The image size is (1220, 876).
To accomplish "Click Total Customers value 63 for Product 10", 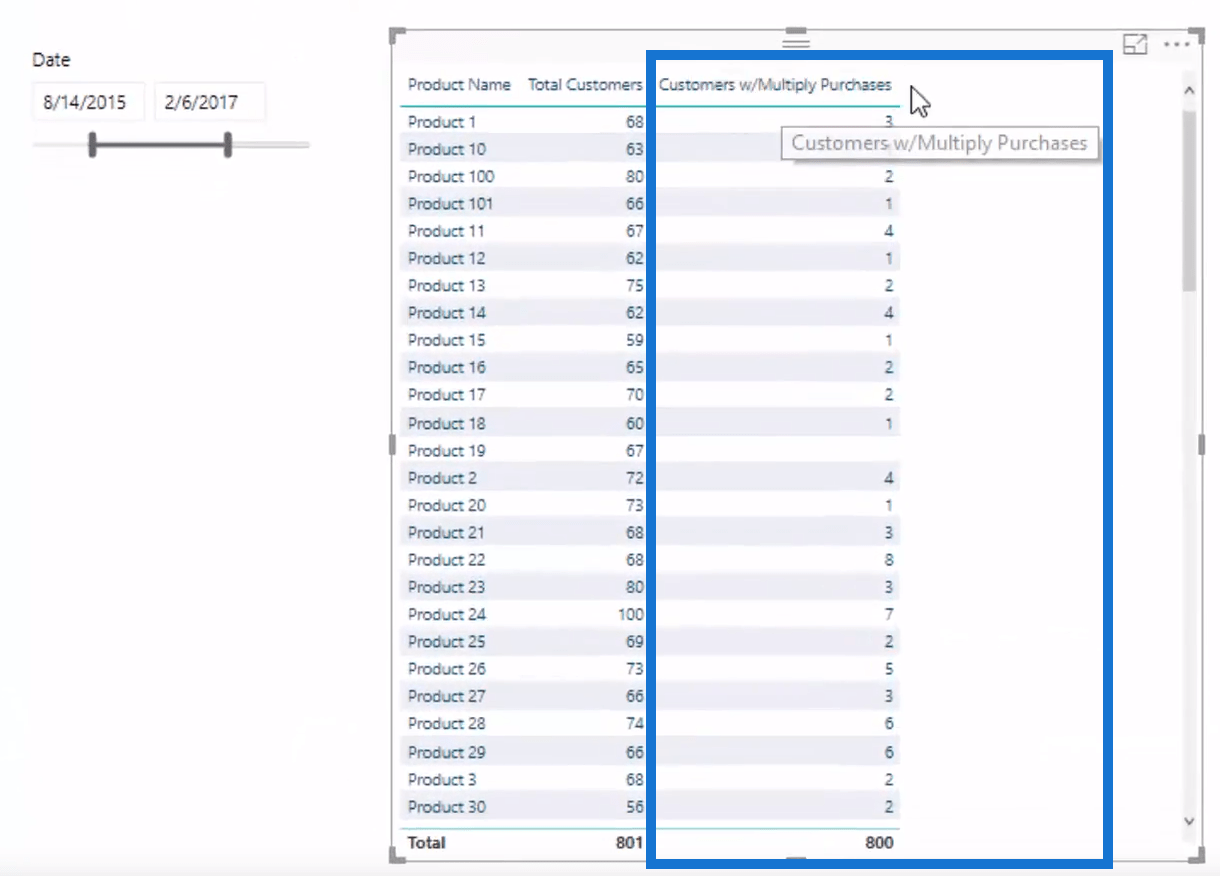I will coord(635,149).
